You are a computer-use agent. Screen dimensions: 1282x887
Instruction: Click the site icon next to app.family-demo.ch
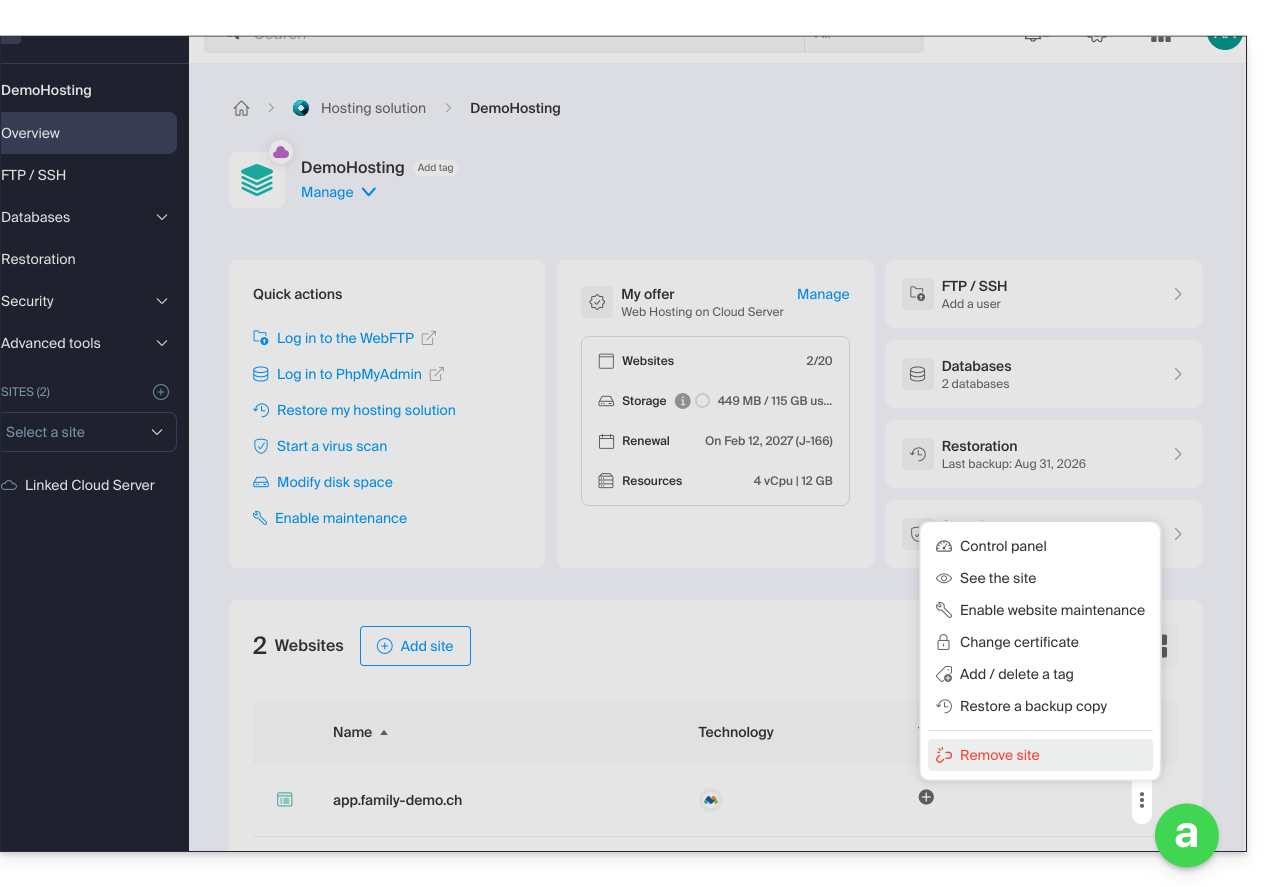(285, 800)
